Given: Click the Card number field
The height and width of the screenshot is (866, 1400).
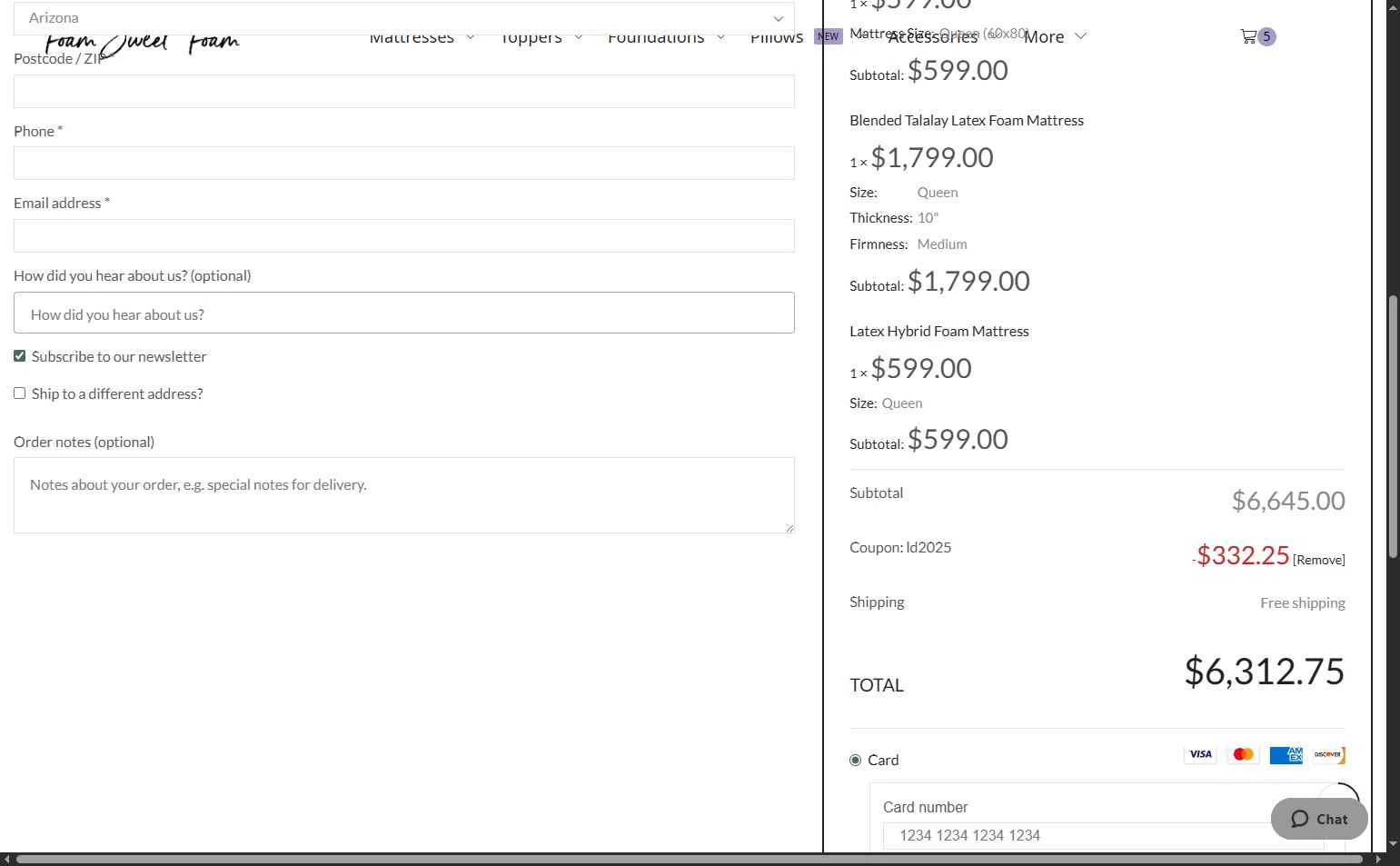Looking at the screenshot, I should (x=1103, y=835).
